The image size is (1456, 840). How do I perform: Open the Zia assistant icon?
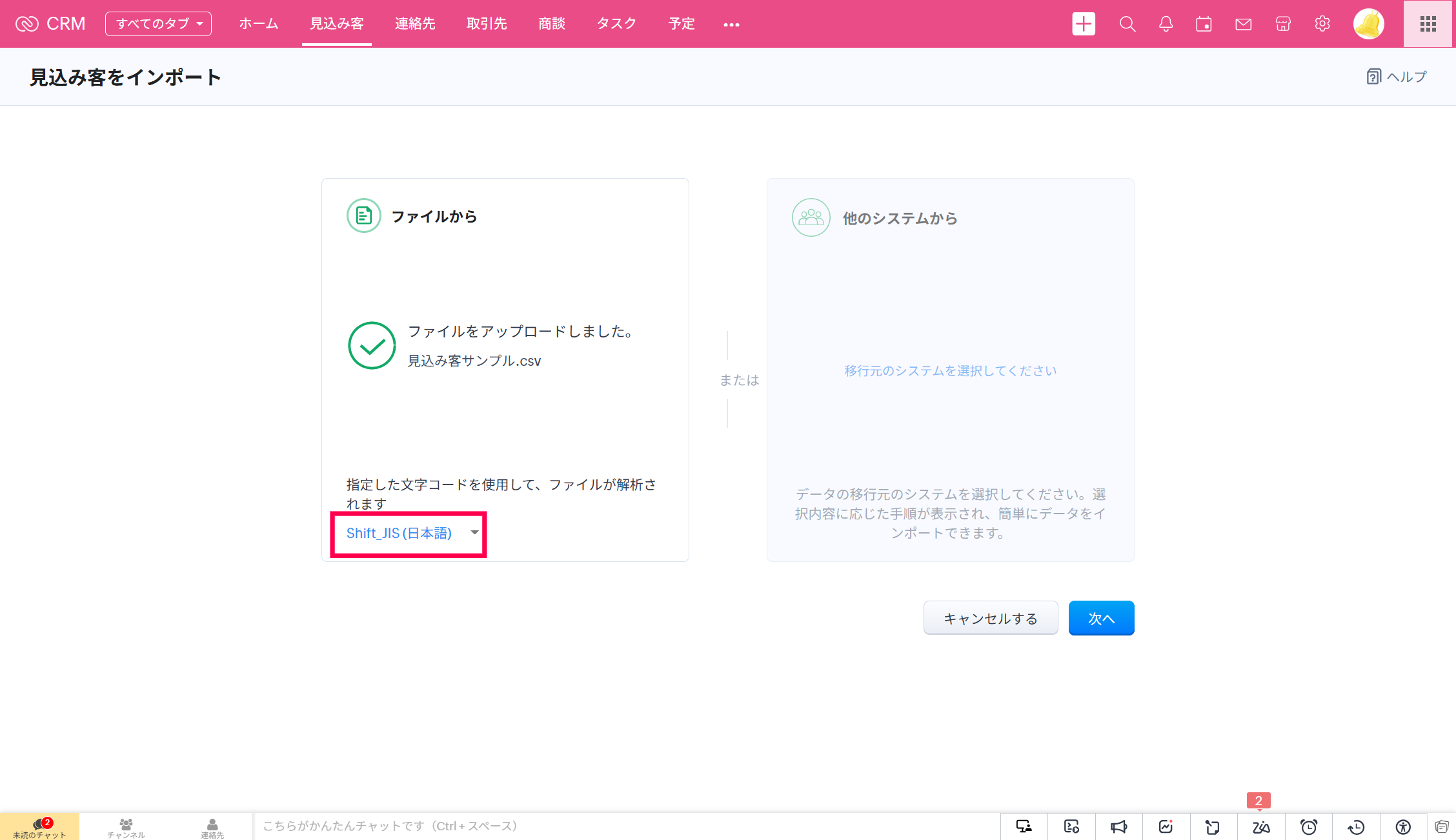pyautogui.click(x=1261, y=826)
